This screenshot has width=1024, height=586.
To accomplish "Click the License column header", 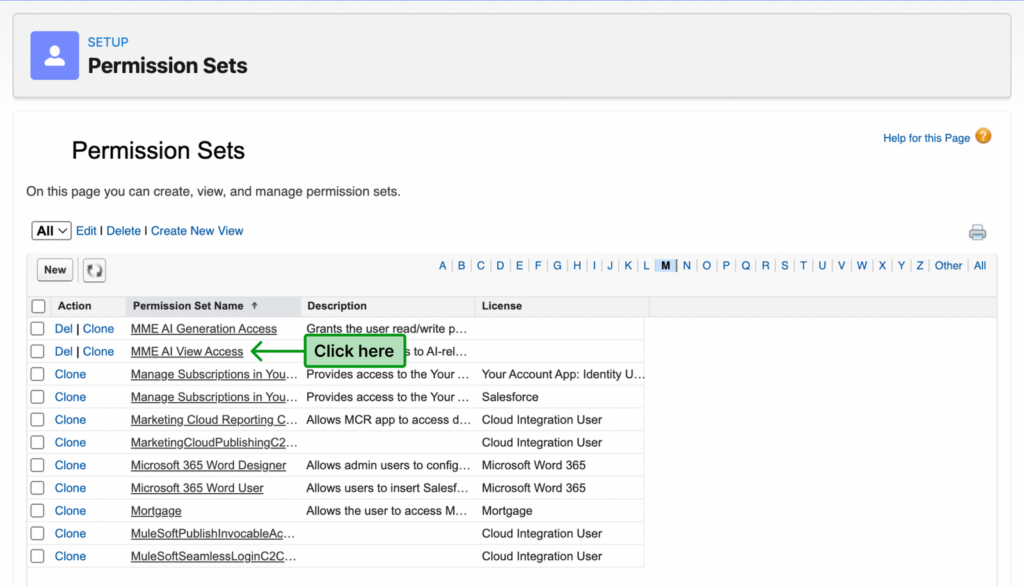I will 502,306.
